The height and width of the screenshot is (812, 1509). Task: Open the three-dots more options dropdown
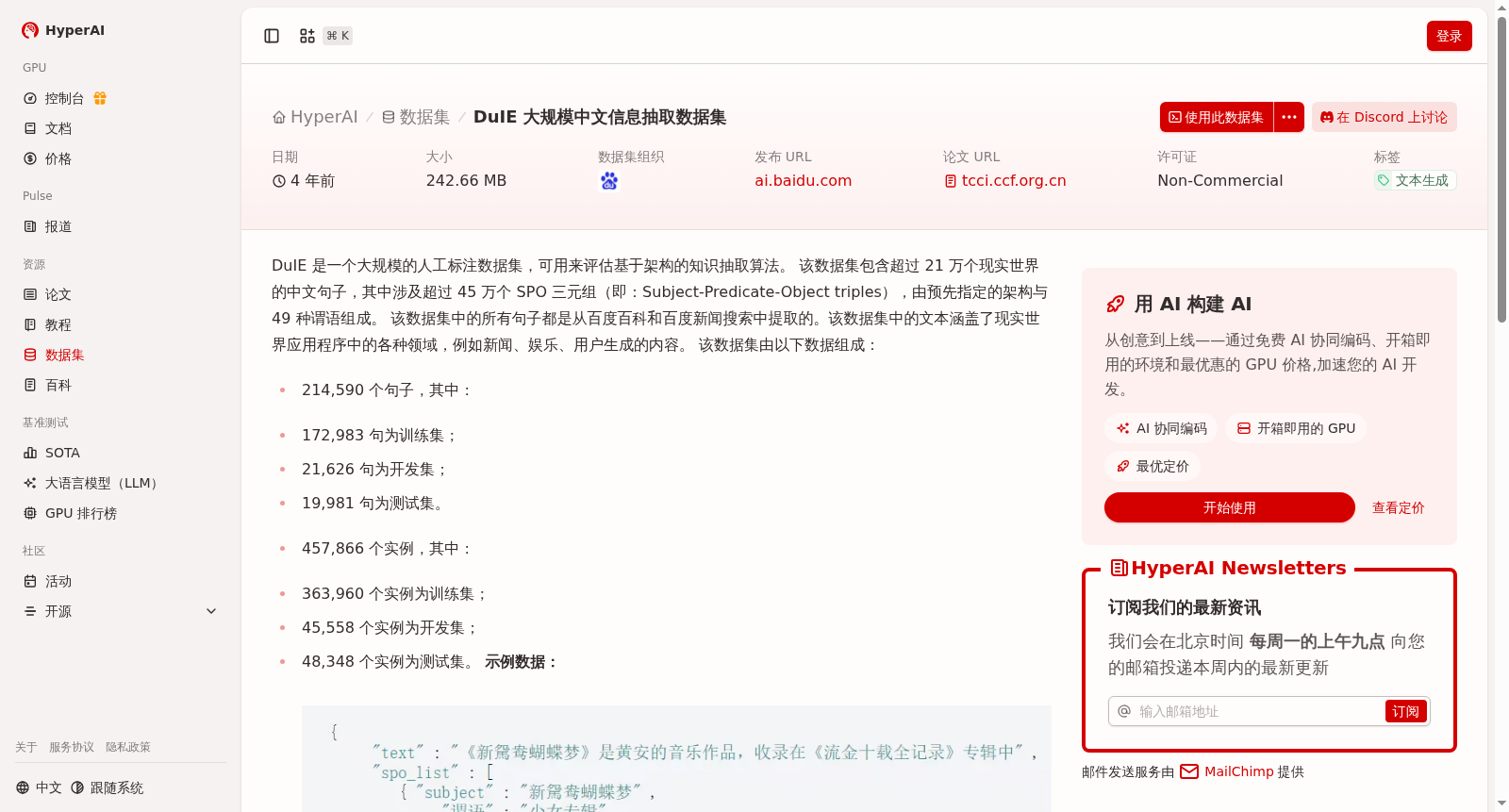[1289, 117]
